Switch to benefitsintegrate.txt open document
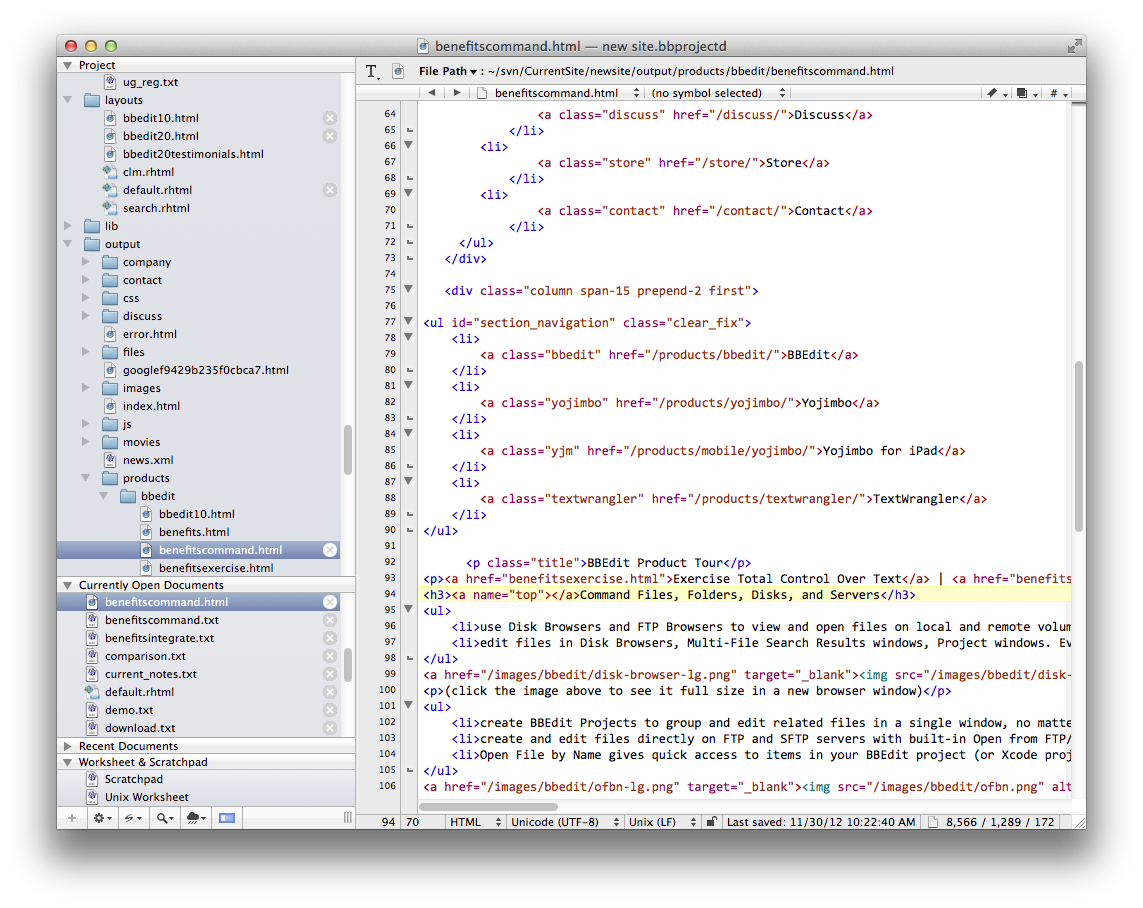The width and height of the screenshot is (1143, 908). pos(159,638)
